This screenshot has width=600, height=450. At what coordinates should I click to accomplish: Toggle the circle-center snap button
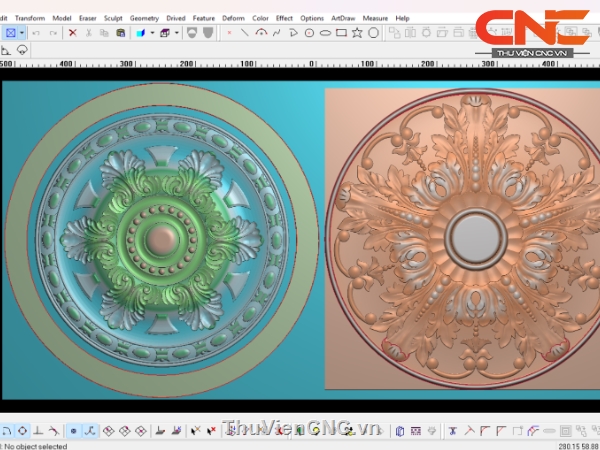22,431
